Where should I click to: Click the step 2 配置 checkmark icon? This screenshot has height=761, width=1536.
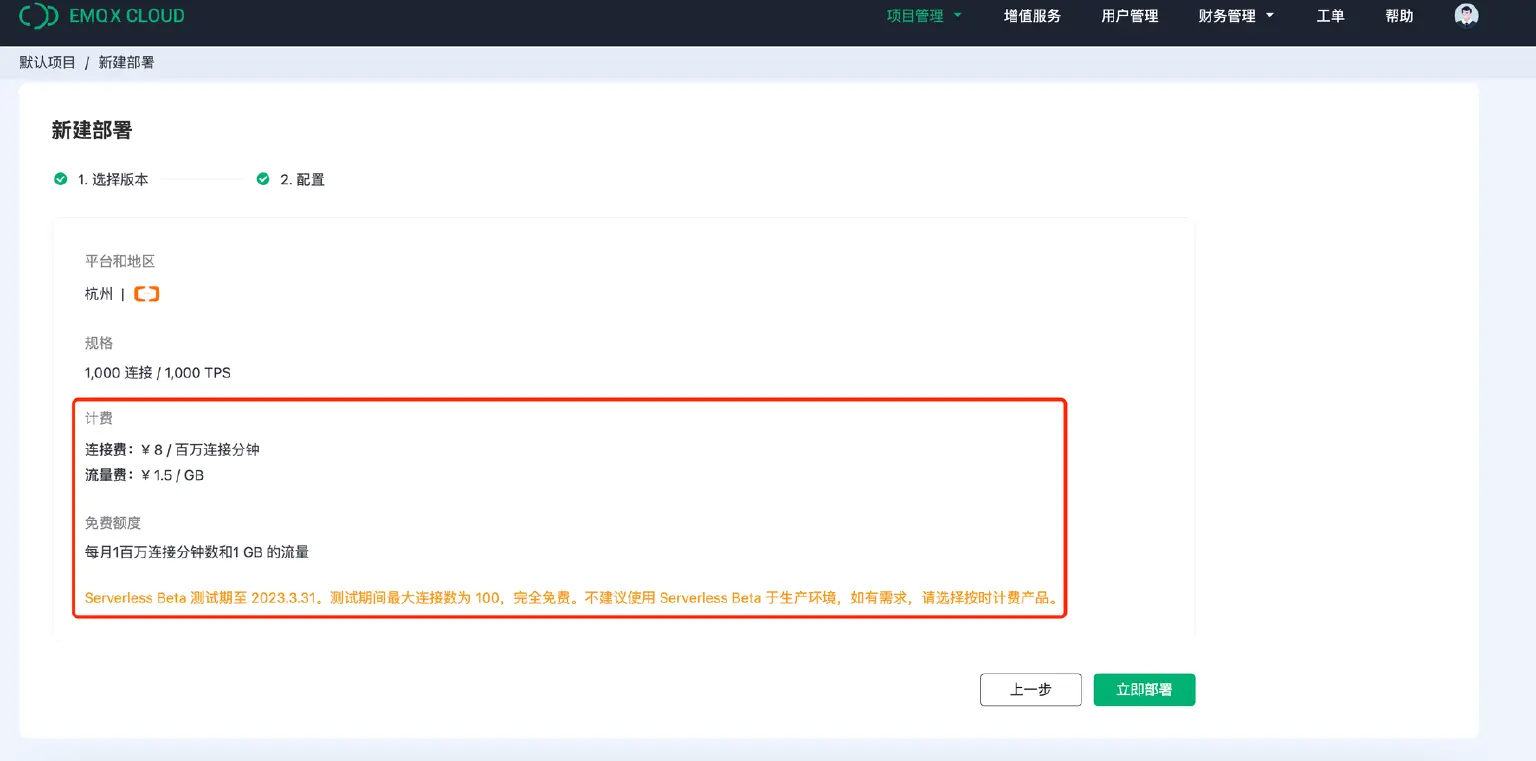[263, 179]
